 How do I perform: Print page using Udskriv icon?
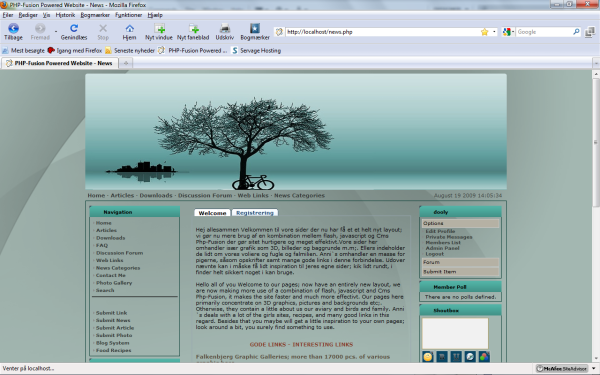pos(225,31)
